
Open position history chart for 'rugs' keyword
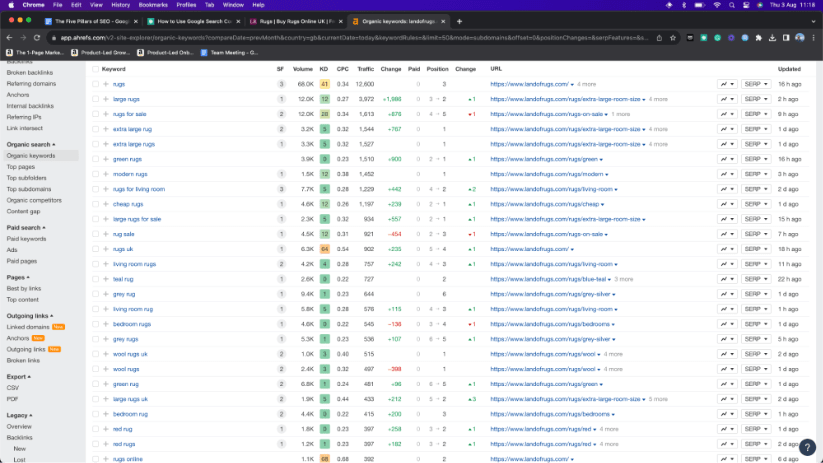(725, 84)
